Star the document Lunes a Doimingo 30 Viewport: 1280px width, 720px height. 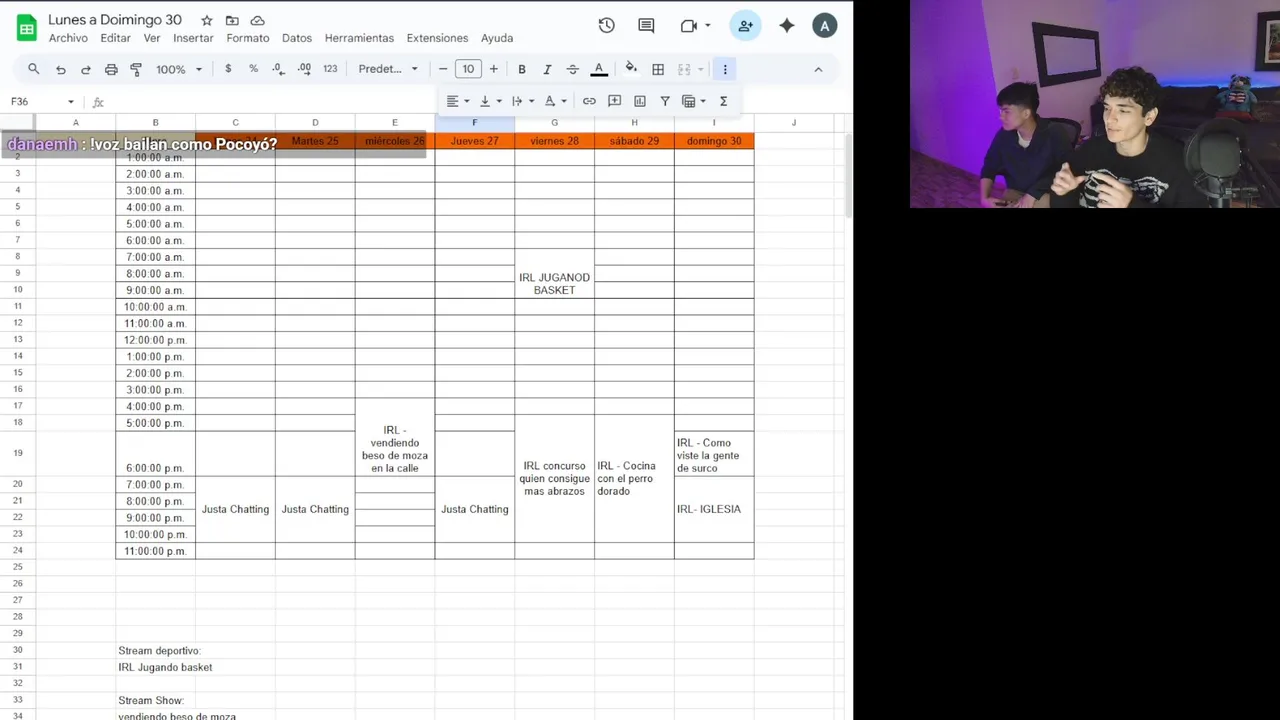pos(206,20)
